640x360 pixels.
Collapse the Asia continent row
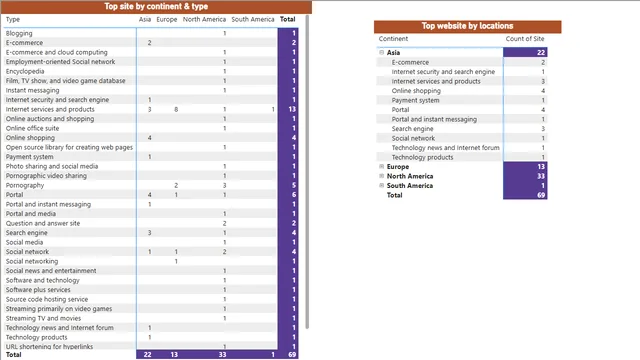point(382,52)
